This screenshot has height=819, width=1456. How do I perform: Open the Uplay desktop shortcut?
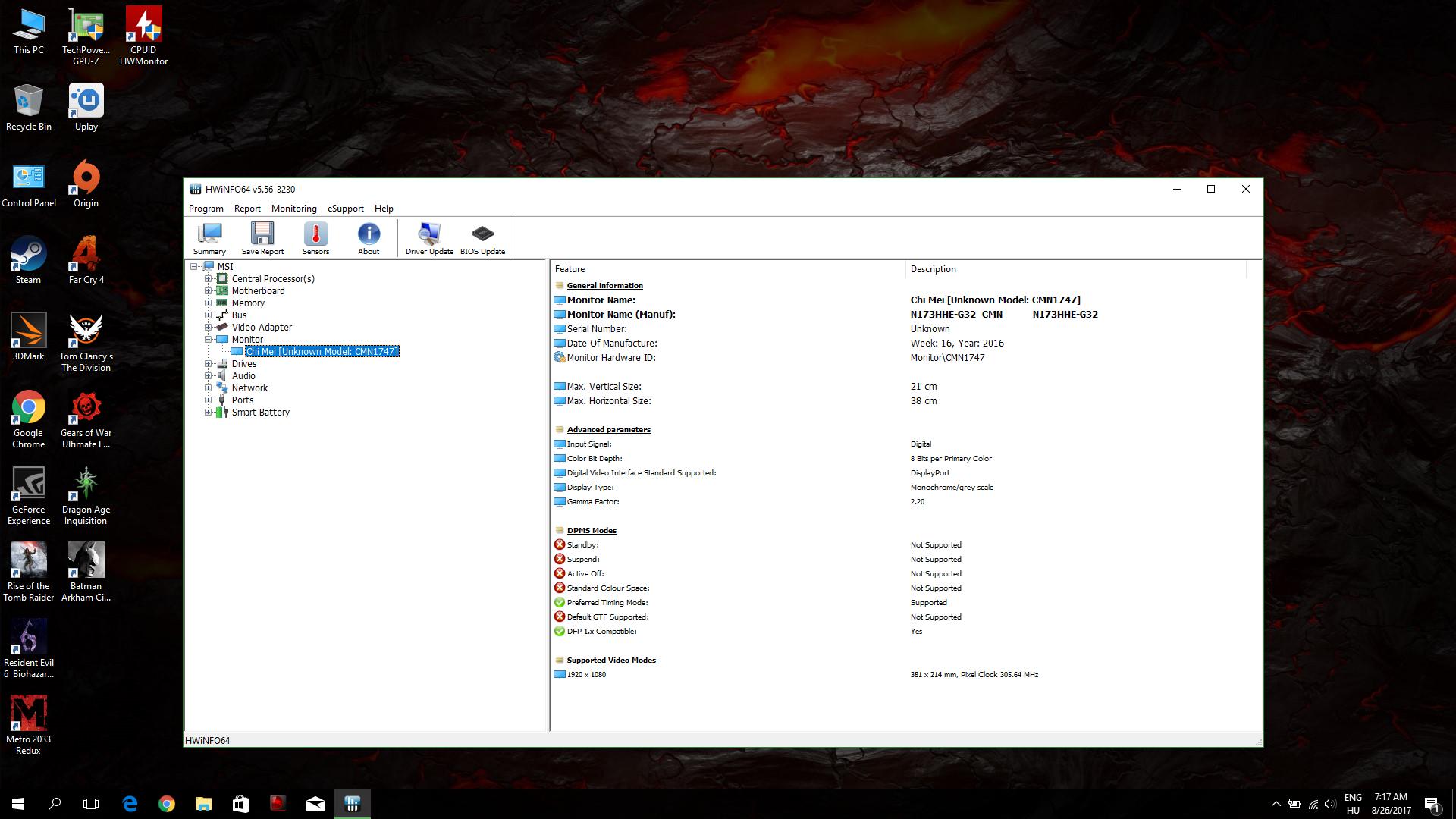click(x=86, y=108)
